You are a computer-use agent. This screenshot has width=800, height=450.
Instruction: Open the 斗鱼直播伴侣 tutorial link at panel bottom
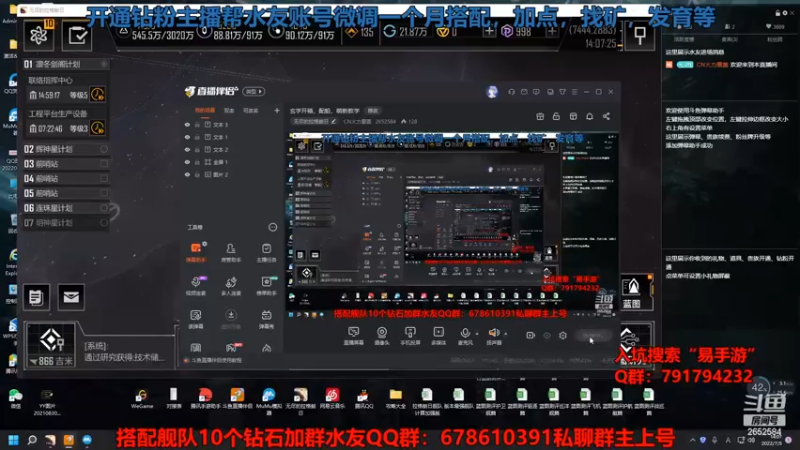point(213,360)
